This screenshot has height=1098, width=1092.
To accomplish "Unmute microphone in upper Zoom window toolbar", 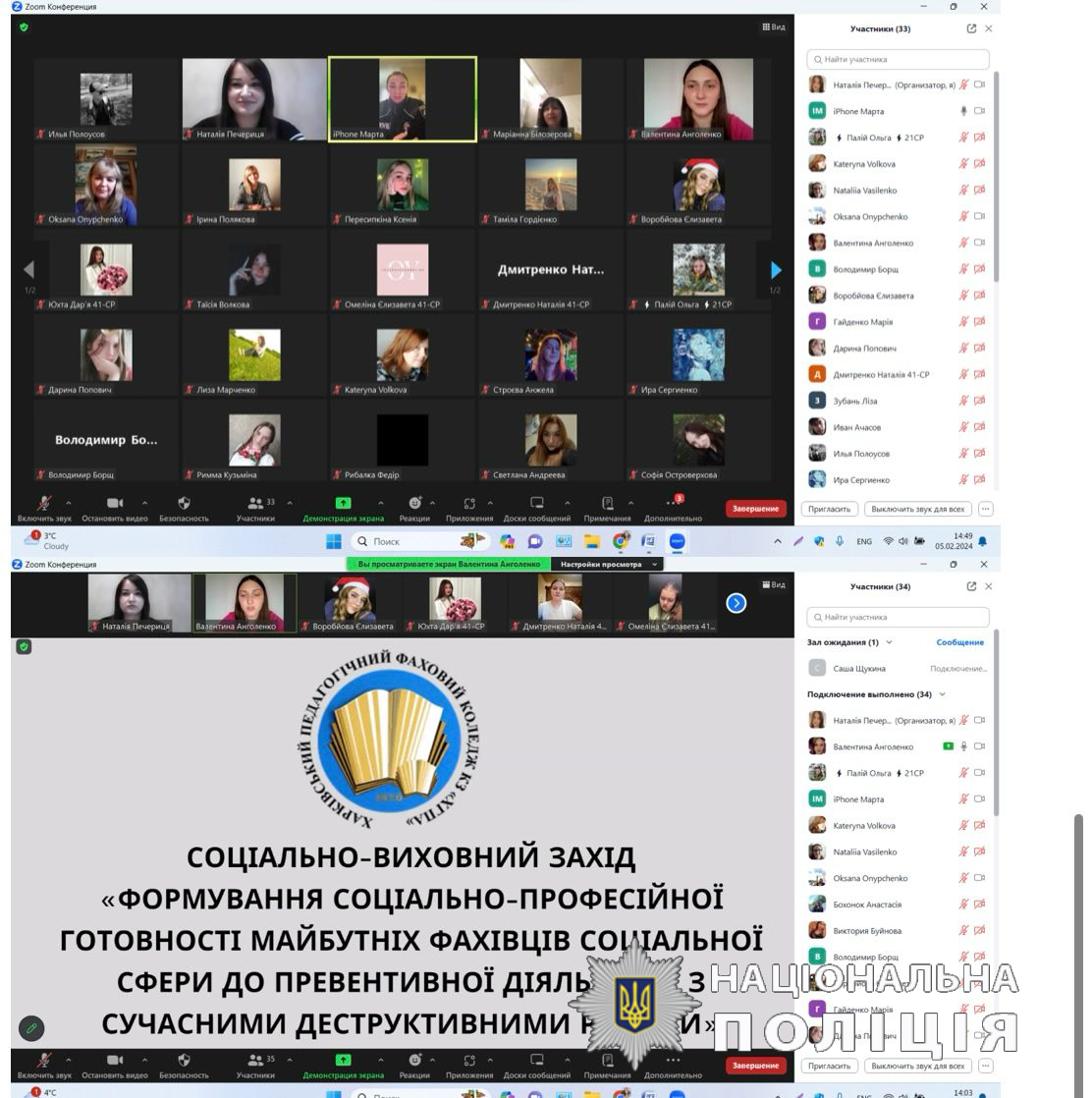I will click(44, 509).
